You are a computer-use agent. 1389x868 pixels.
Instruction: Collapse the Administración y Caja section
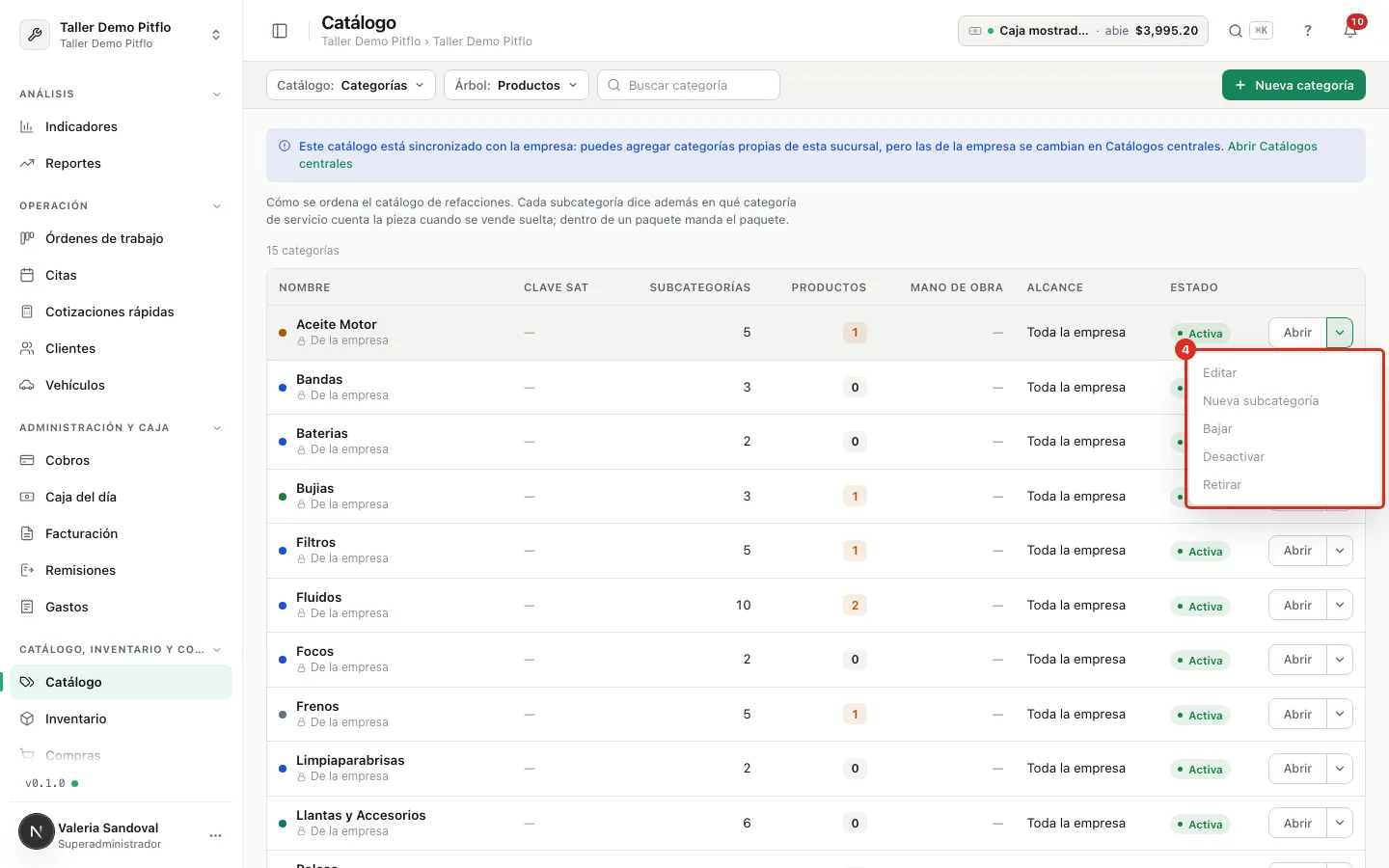pyautogui.click(x=217, y=428)
